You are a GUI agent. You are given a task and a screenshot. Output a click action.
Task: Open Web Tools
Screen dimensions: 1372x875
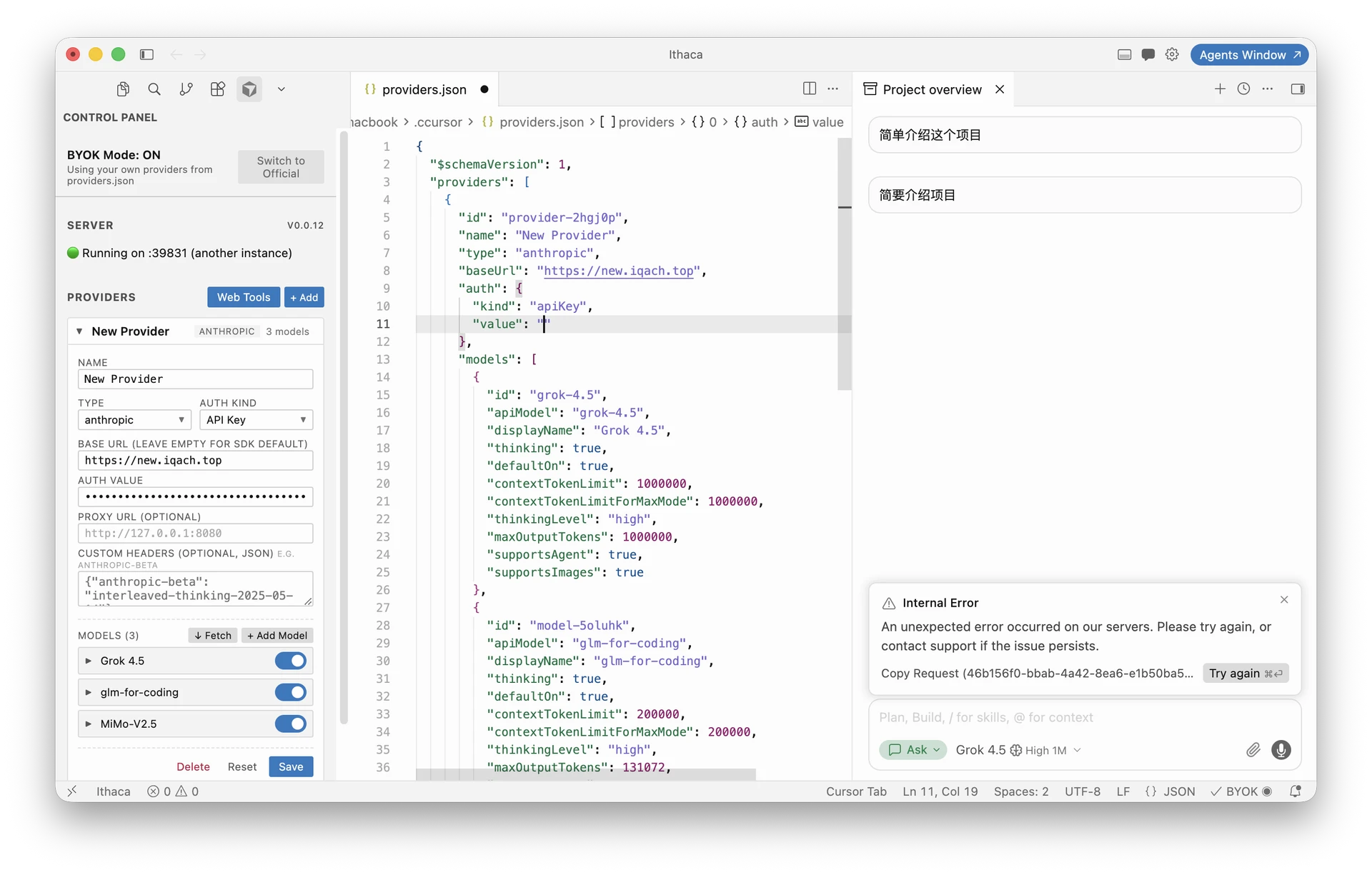point(244,297)
